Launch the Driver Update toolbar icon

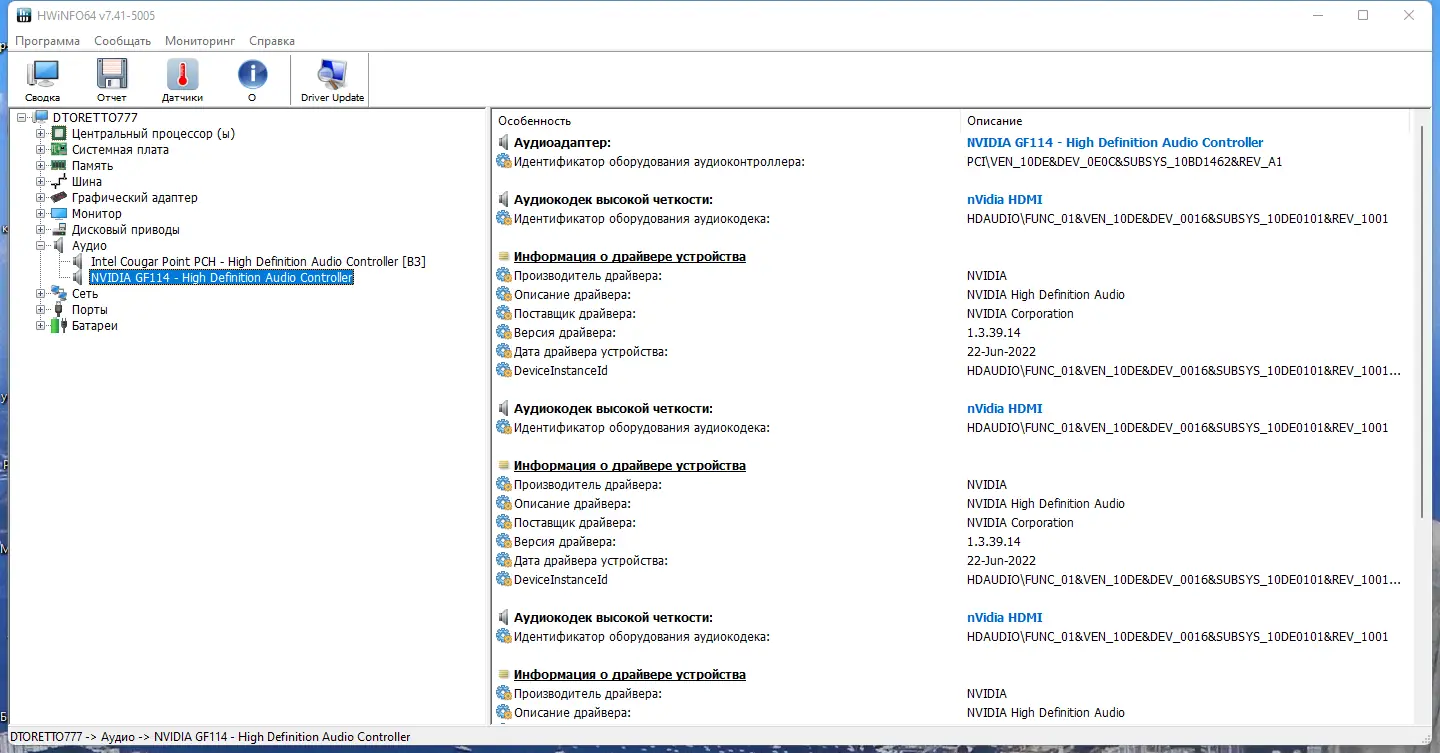click(x=332, y=75)
